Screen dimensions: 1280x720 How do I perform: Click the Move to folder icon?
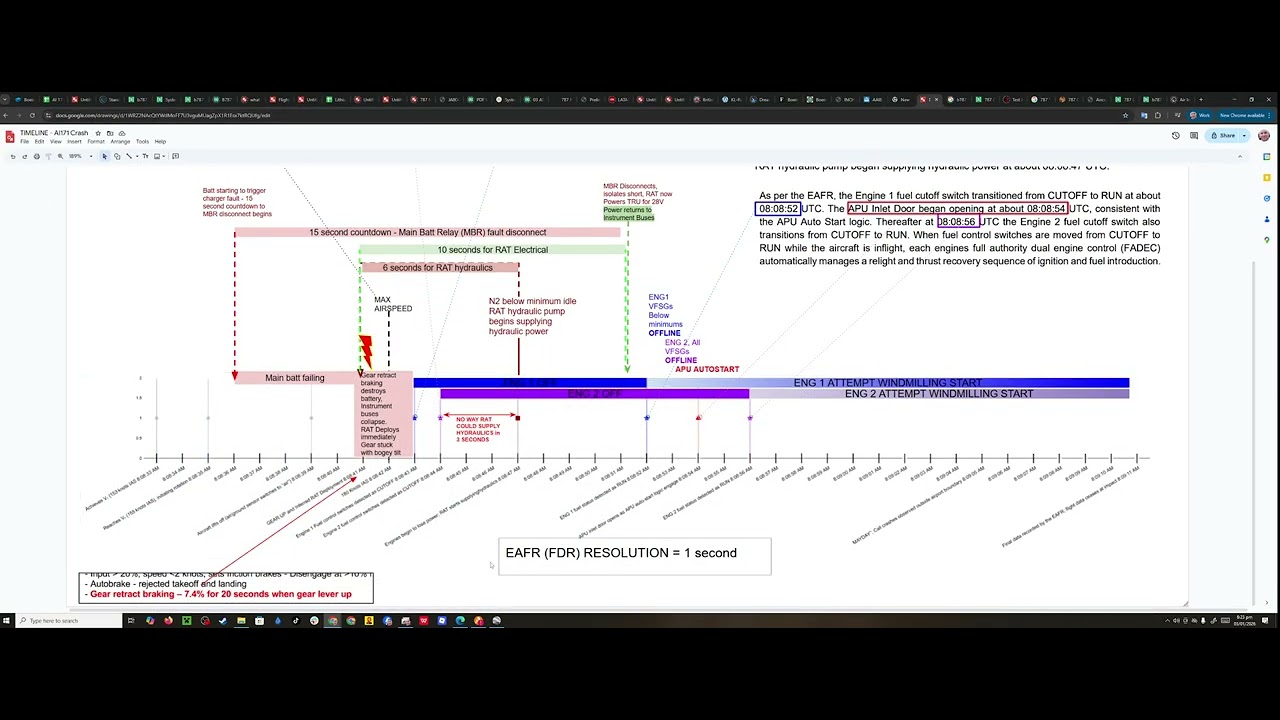click(x=110, y=133)
